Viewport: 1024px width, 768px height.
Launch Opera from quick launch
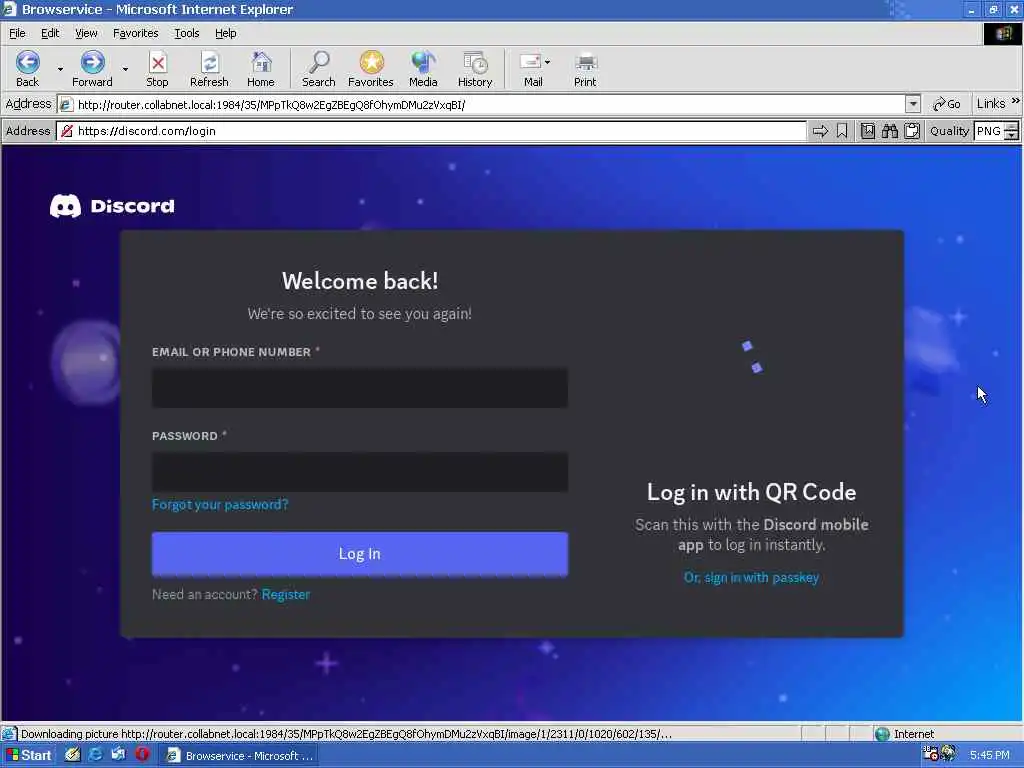tap(142, 755)
